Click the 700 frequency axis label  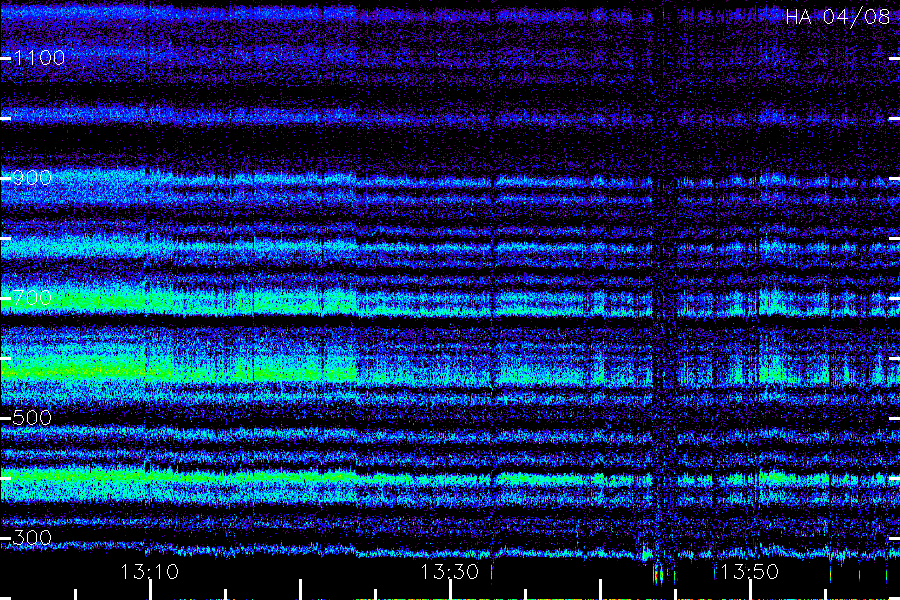tap(32, 298)
